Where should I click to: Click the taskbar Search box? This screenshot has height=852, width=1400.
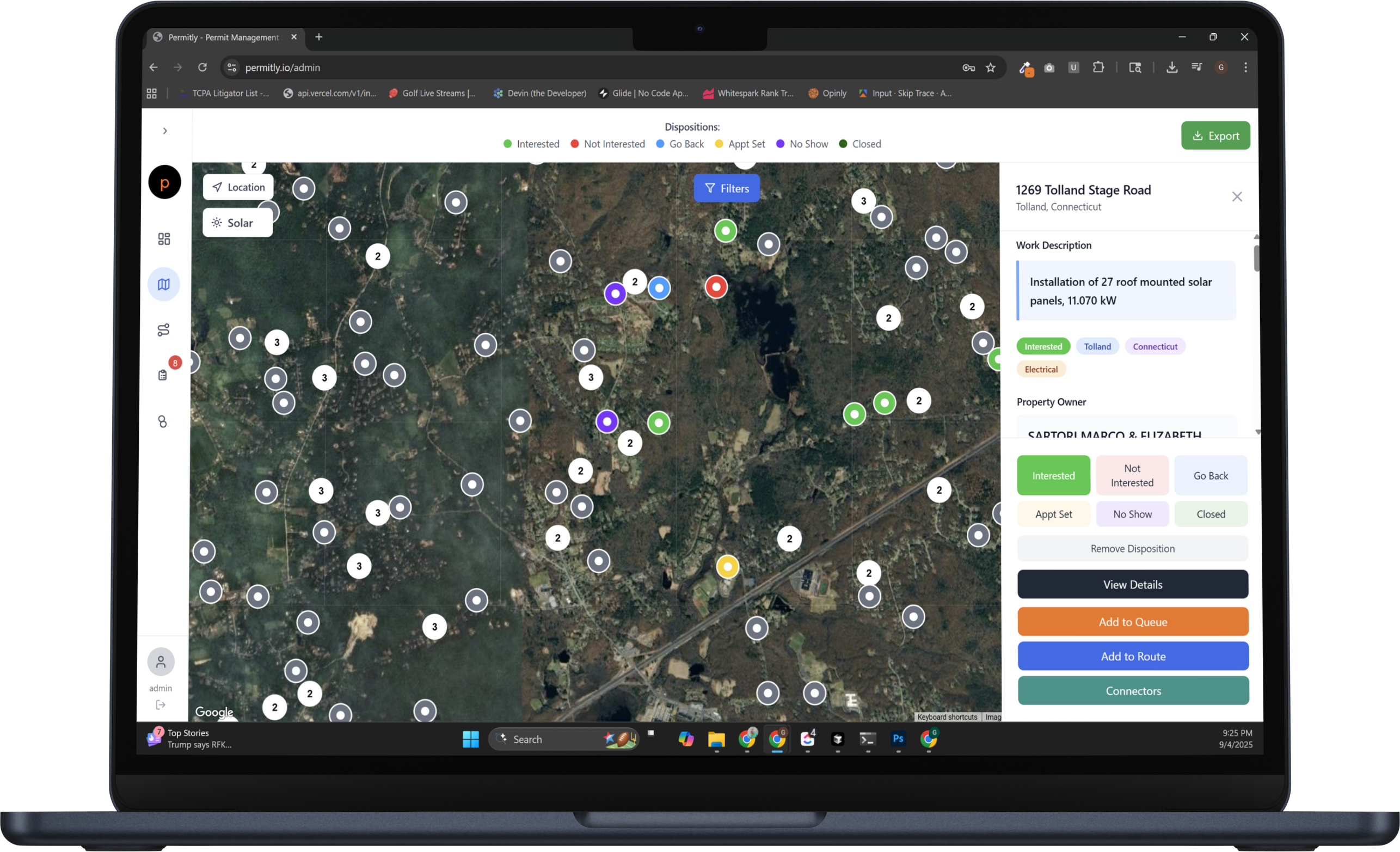click(563, 739)
